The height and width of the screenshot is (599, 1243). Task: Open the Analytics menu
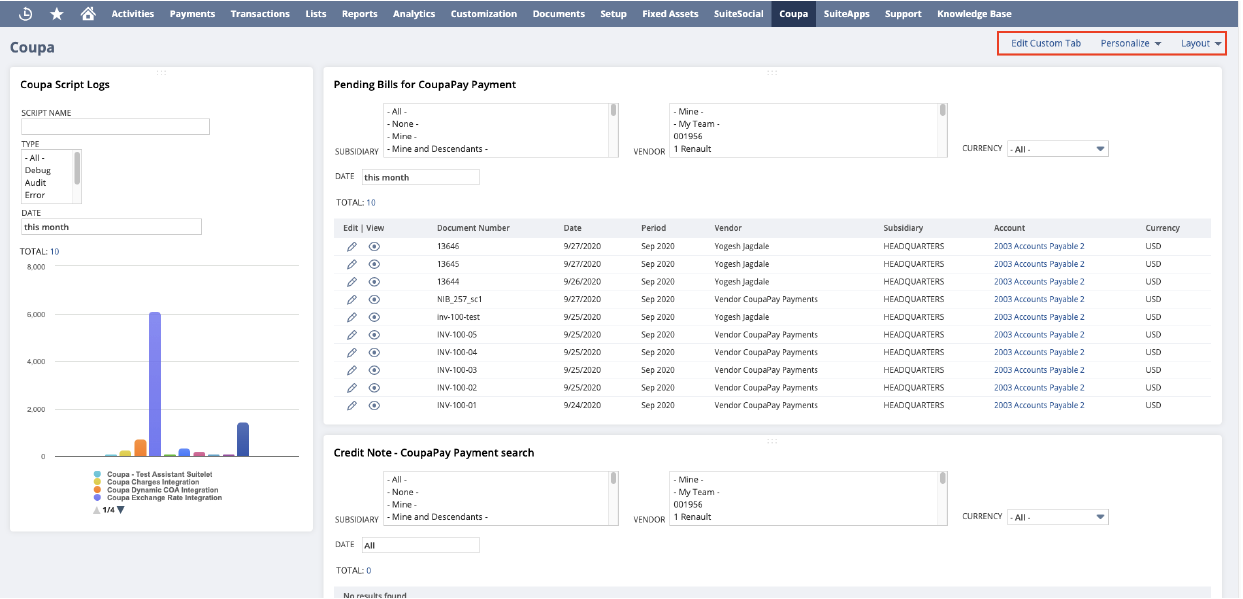pos(414,14)
